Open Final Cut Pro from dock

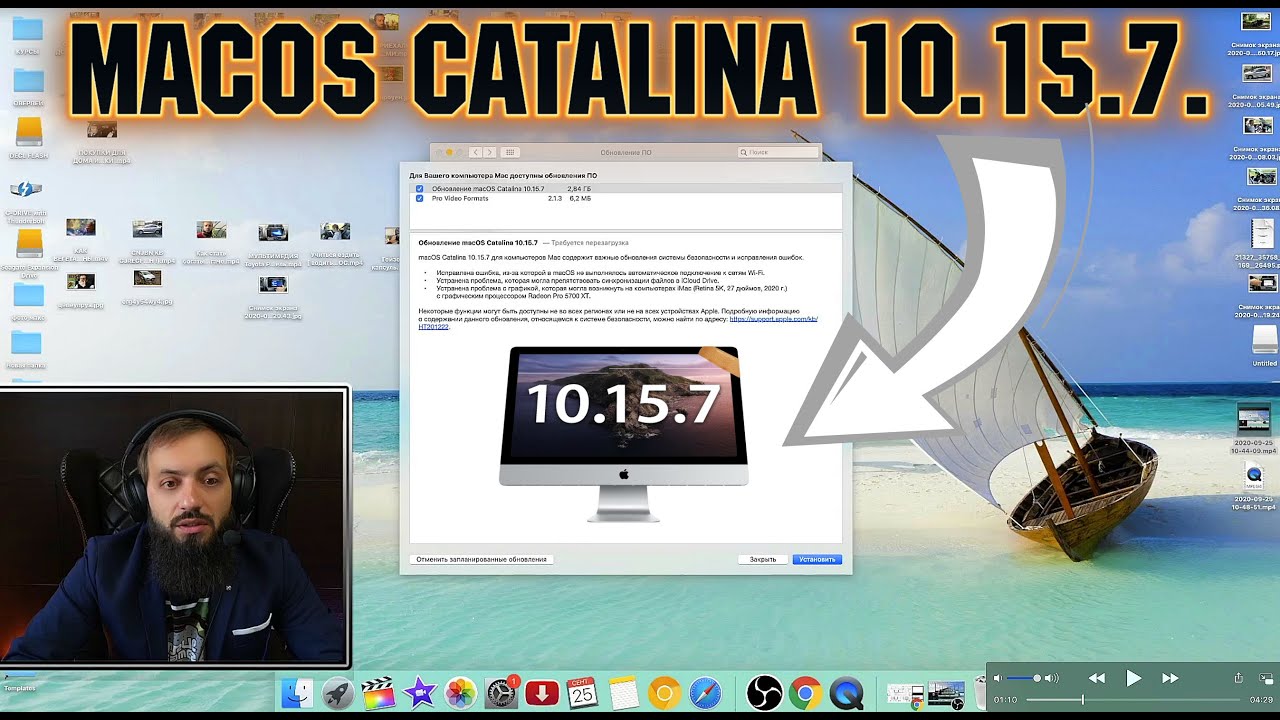pos(378,693)
